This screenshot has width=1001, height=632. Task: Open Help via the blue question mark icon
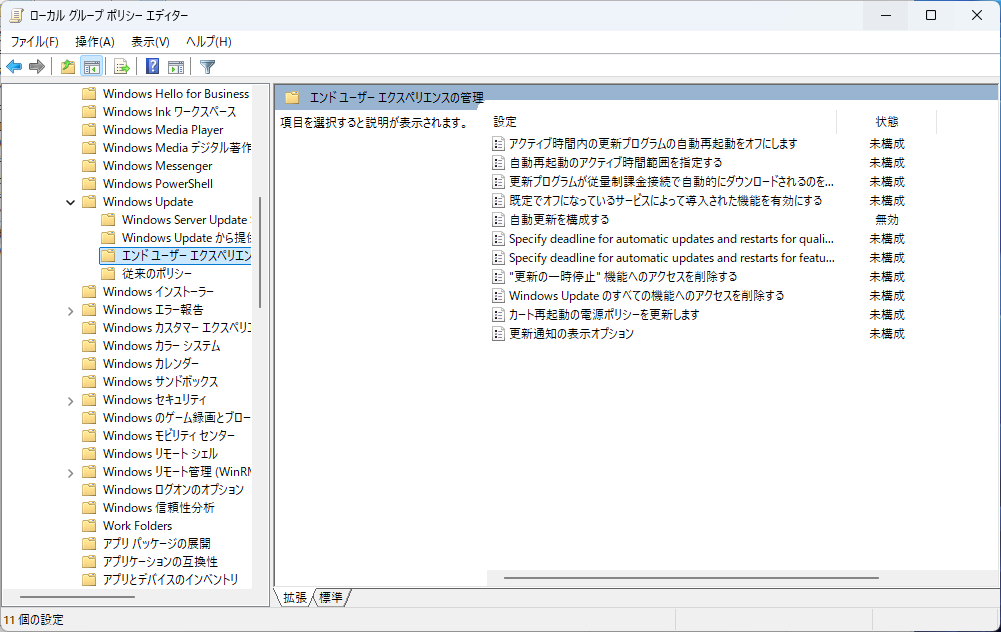(x=152, y=67)
